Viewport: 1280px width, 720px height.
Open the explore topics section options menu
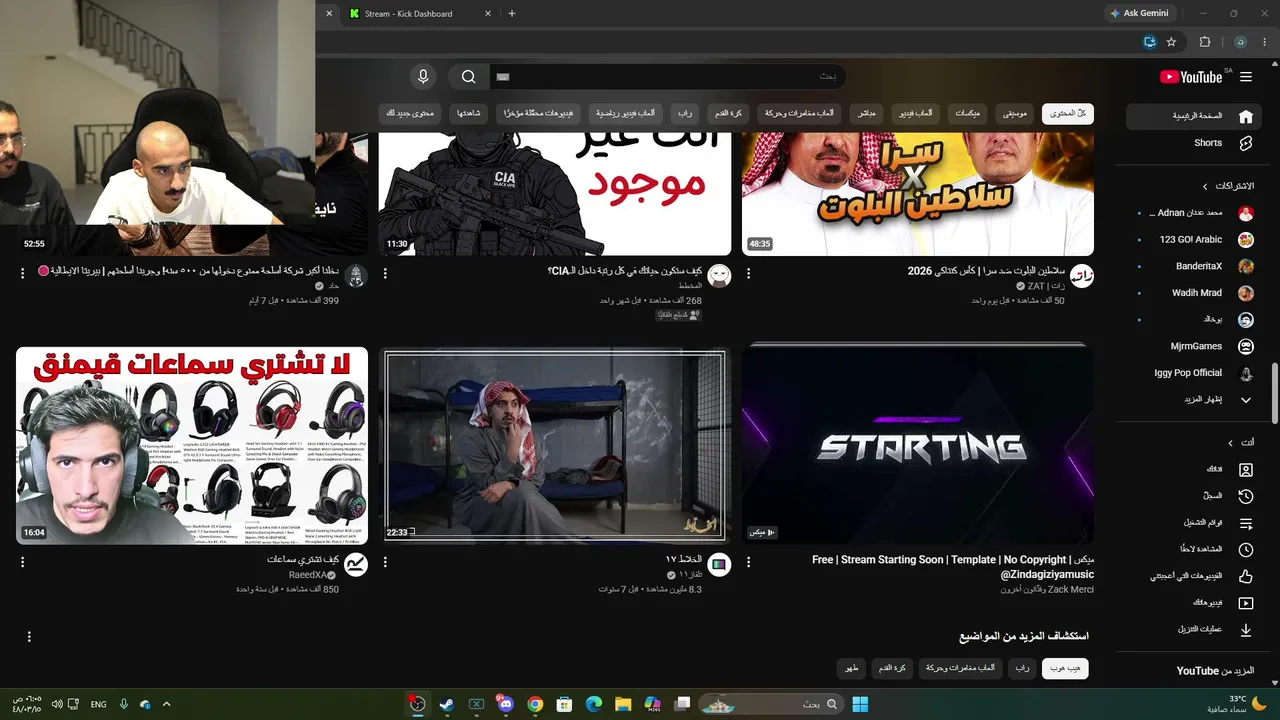point(29,636)
